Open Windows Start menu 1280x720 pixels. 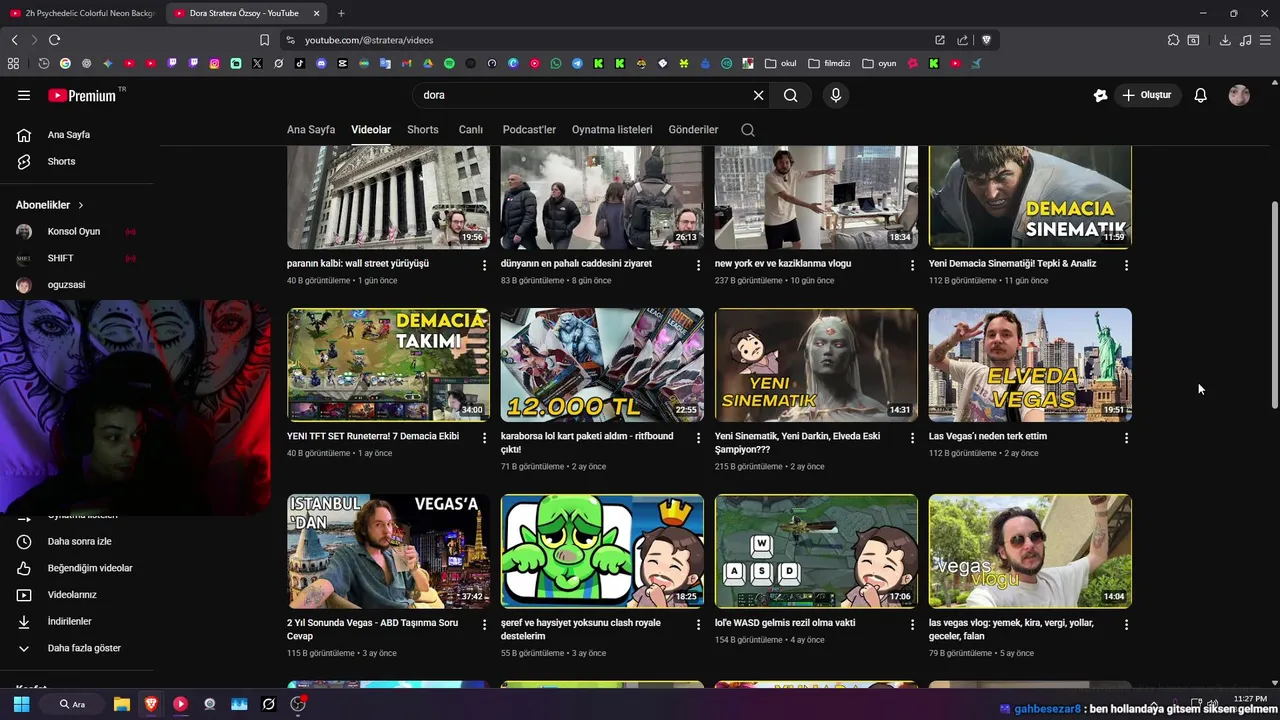(21, 704)
